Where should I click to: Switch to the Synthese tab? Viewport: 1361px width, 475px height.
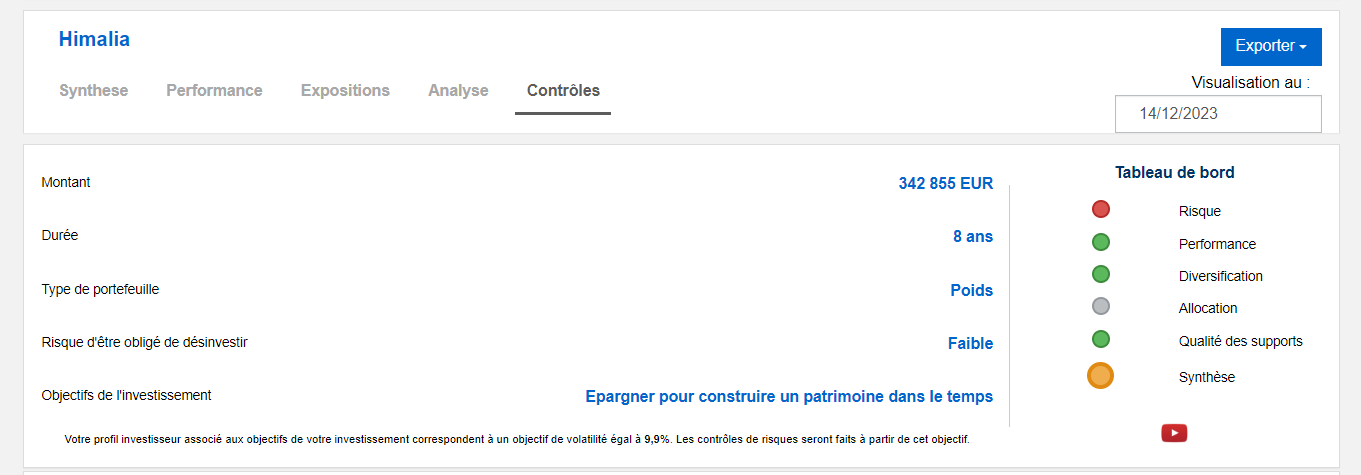point(94,90)
